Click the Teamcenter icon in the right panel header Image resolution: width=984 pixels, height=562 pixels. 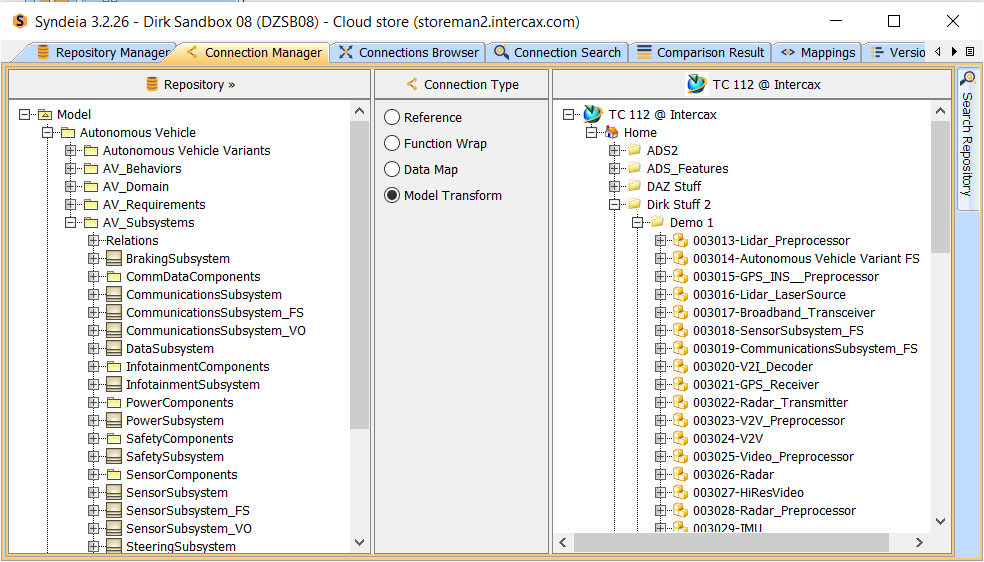pos(697,84)
